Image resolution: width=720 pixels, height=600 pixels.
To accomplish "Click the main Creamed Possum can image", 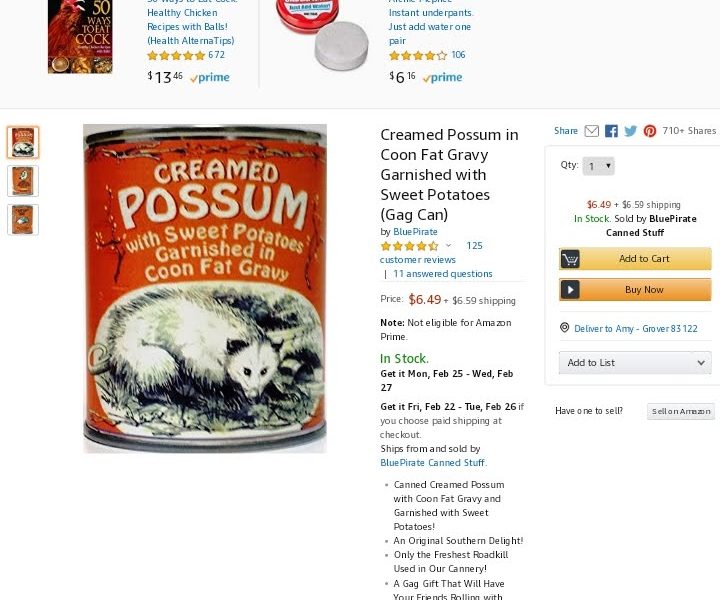I will tap(205, 289).
